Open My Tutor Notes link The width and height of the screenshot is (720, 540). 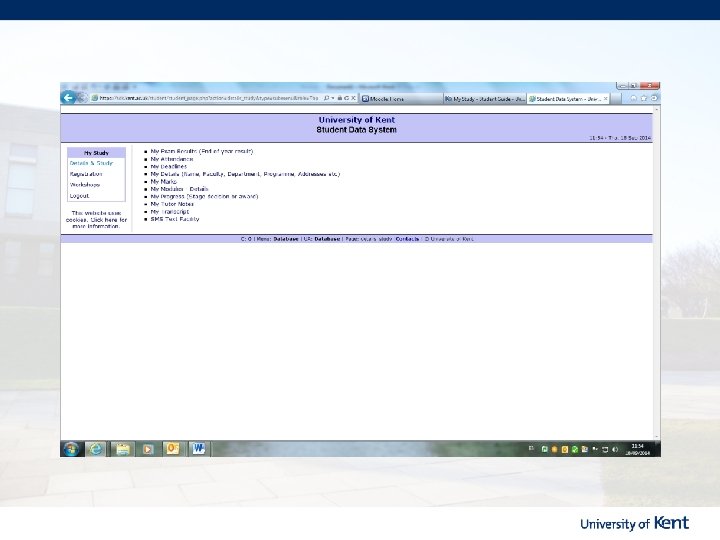[172, 204]
